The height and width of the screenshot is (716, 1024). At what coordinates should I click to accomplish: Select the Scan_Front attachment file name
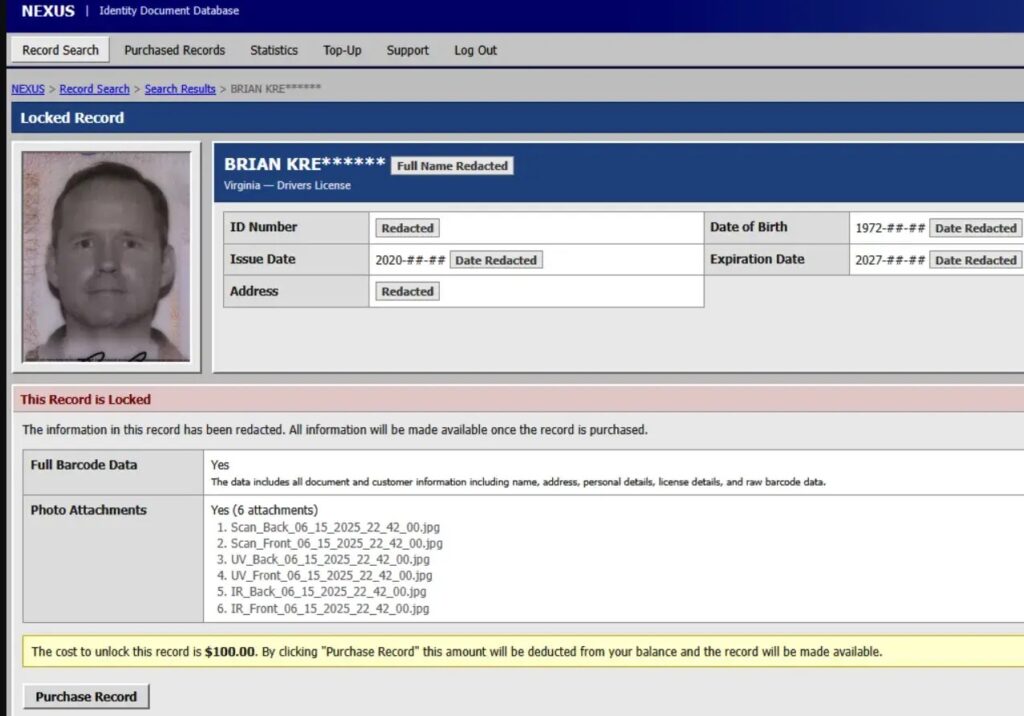(x=336, y=544)
